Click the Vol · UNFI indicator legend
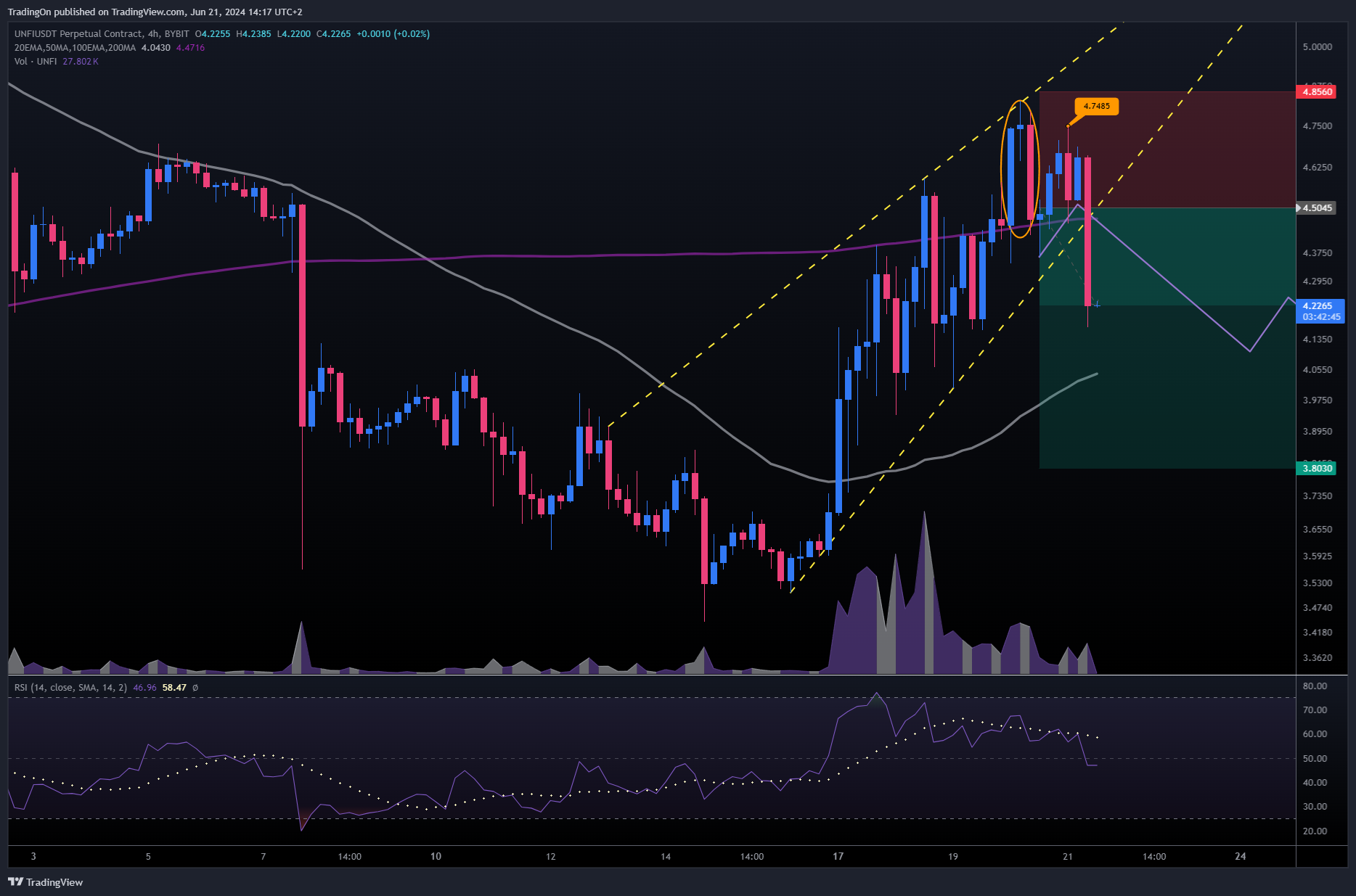The width and height of the screenshot is (1356, 896). coord(36,61)
